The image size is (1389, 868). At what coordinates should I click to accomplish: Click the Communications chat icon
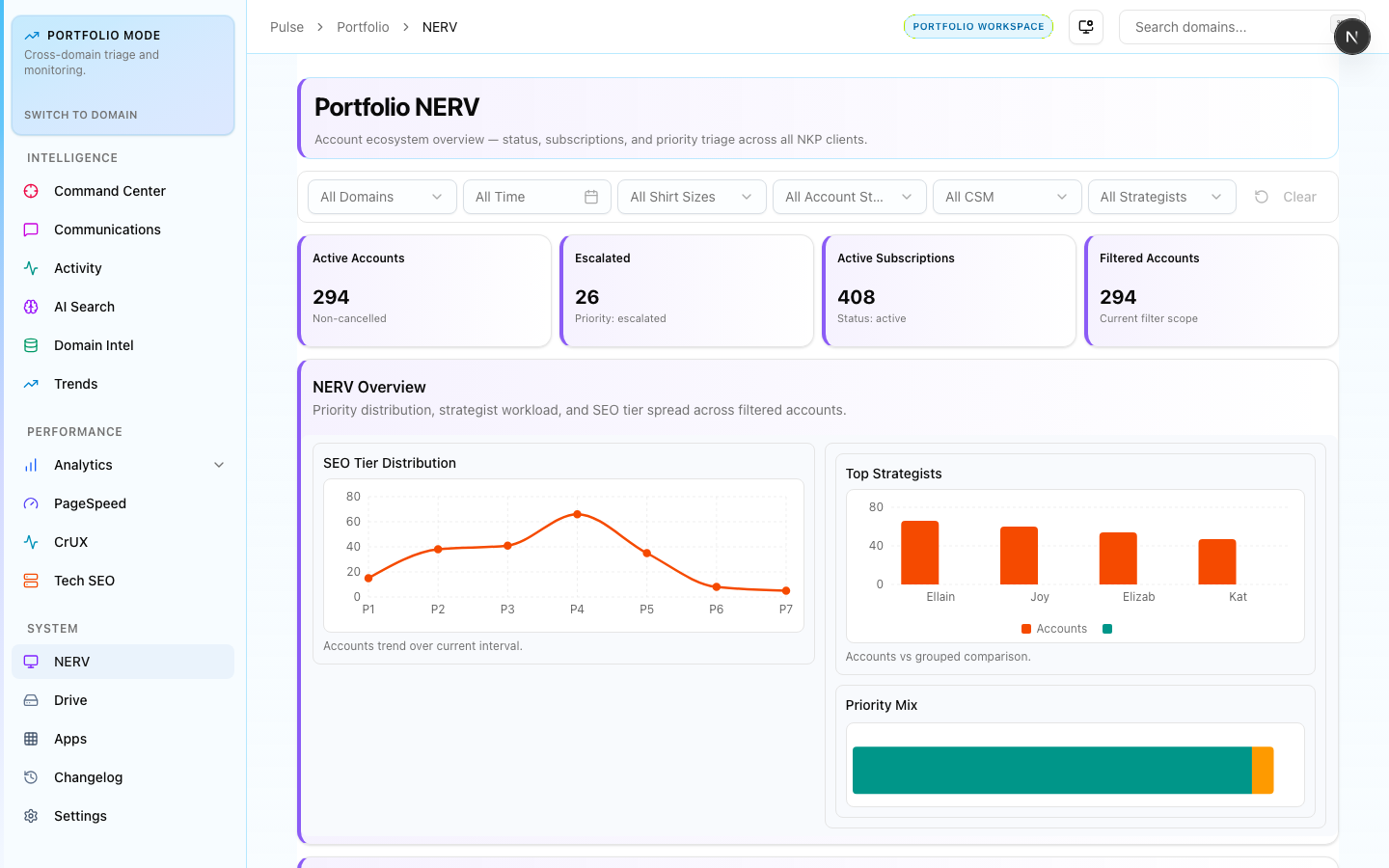click(31, 230)
